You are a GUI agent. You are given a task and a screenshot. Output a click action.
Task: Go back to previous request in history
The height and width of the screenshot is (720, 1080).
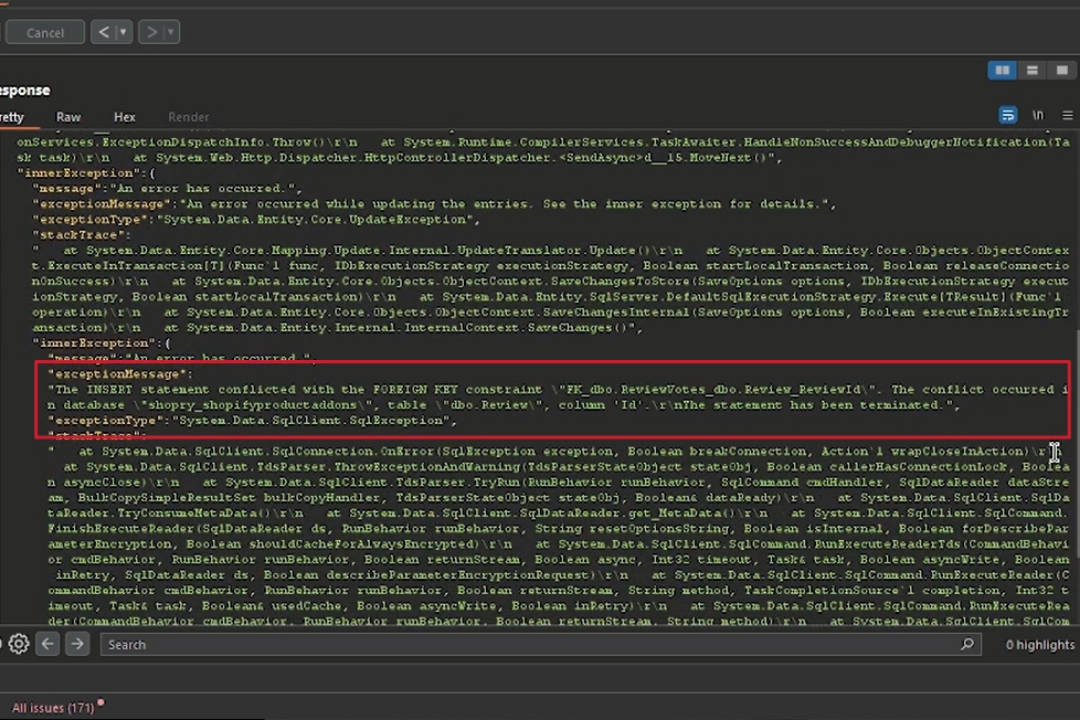coord(104,32)
